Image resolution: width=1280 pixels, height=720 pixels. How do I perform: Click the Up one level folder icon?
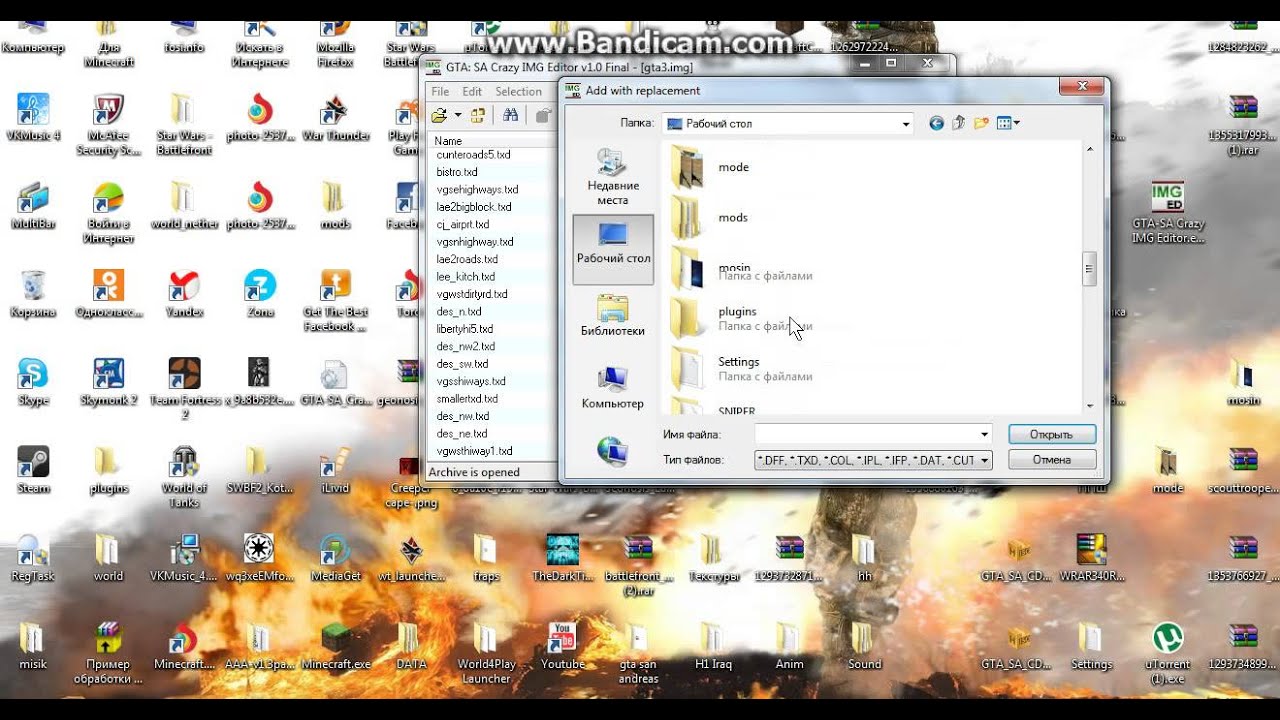click(x=958, y=123)
